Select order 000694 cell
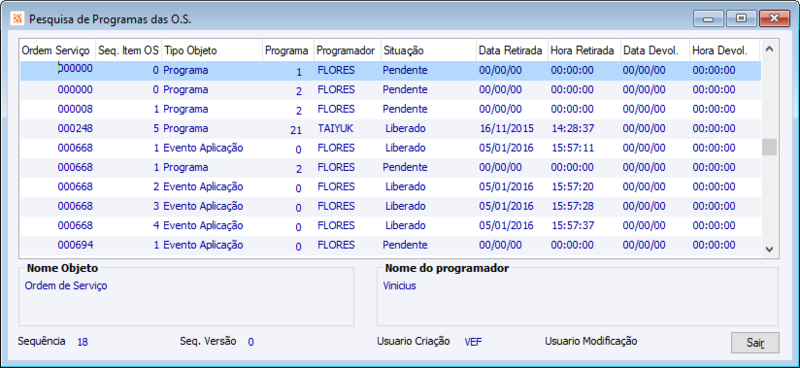Viewport: 800px width, 368px height. (75, 245)
